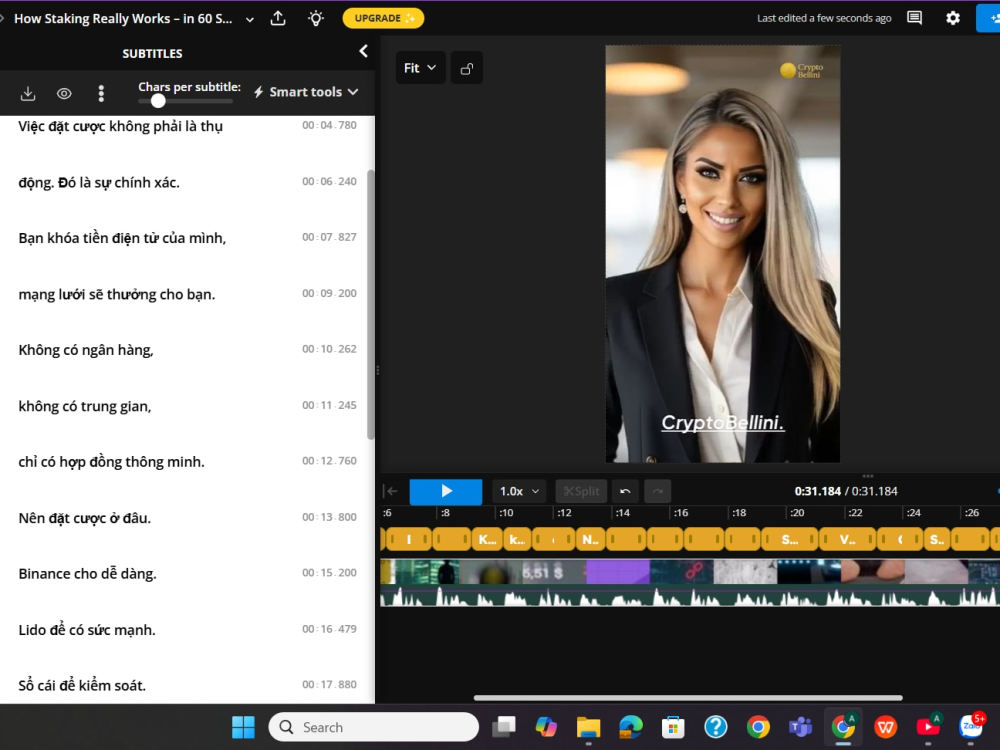This screenshot has height=750, width=1000.
Task: Open the comments icon in top bar
Action: coord(914,18)
